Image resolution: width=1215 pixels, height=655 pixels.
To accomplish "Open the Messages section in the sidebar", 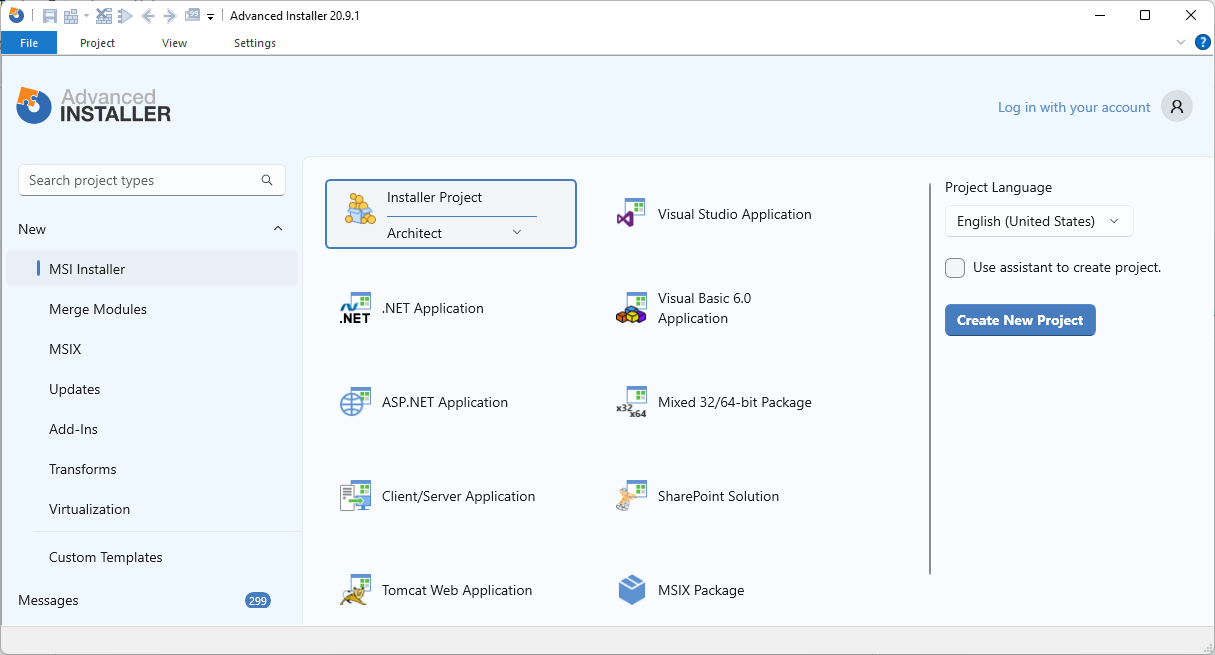I will tap(48, 600).
